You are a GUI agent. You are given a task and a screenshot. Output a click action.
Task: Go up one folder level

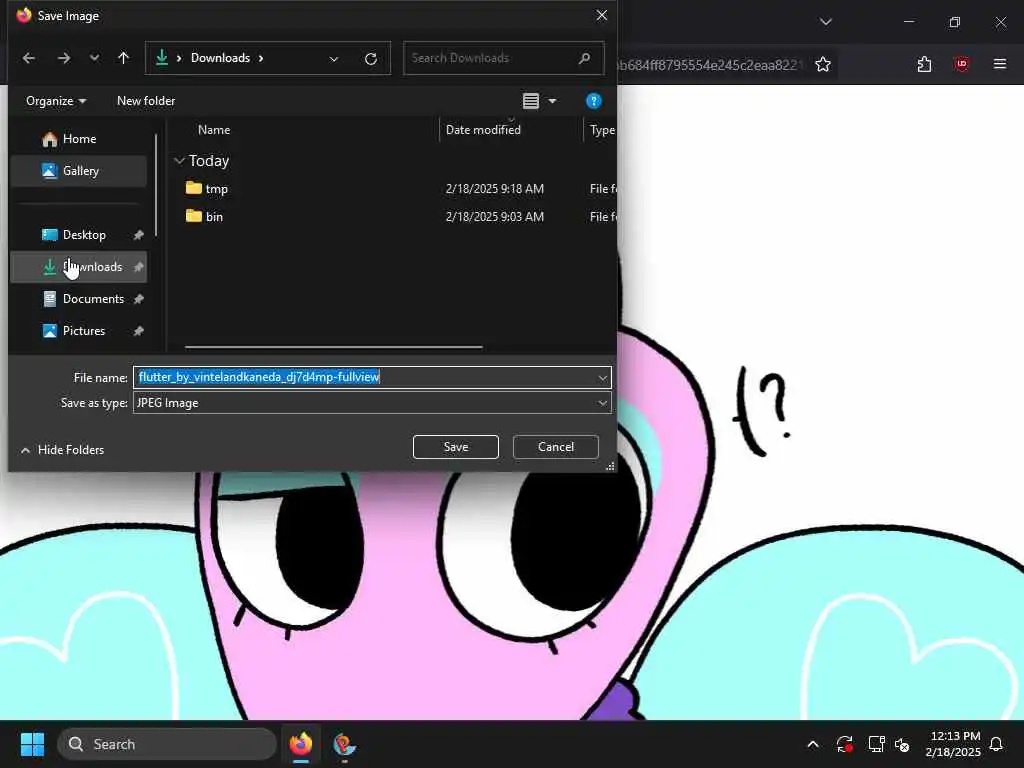tap(123, 58)
